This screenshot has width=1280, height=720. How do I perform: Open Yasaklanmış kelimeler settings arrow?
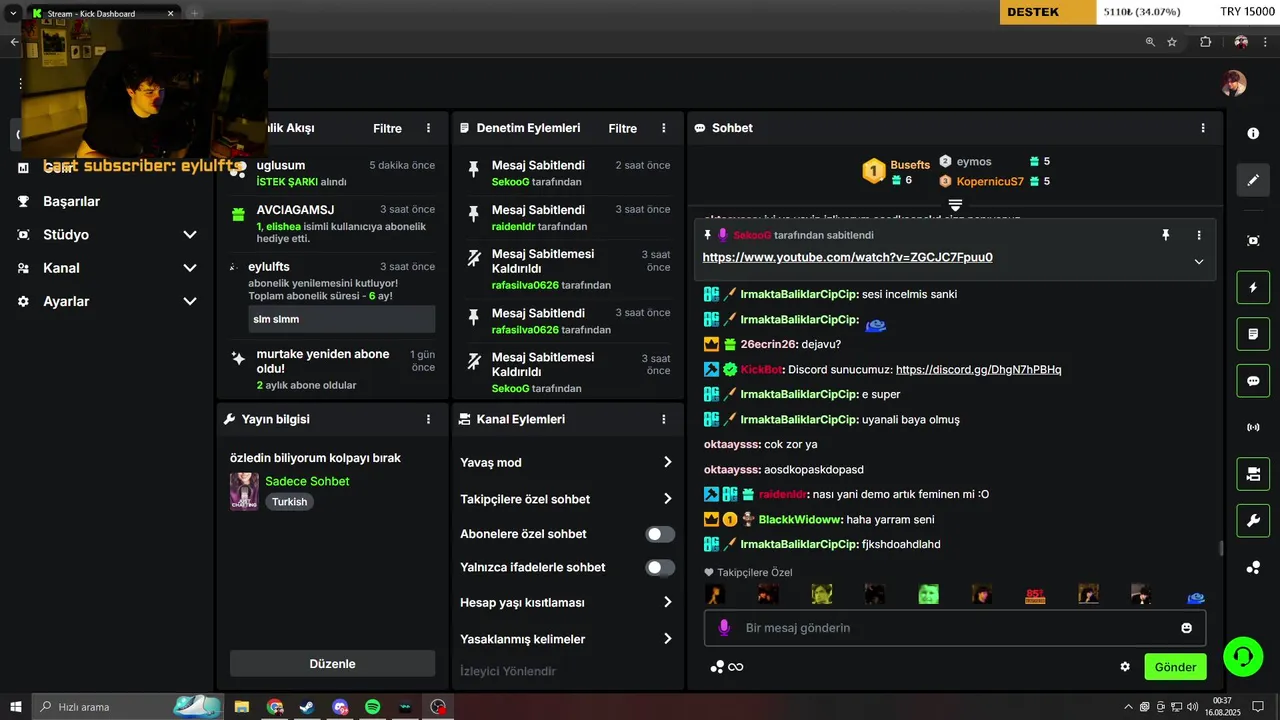point(668,639)
